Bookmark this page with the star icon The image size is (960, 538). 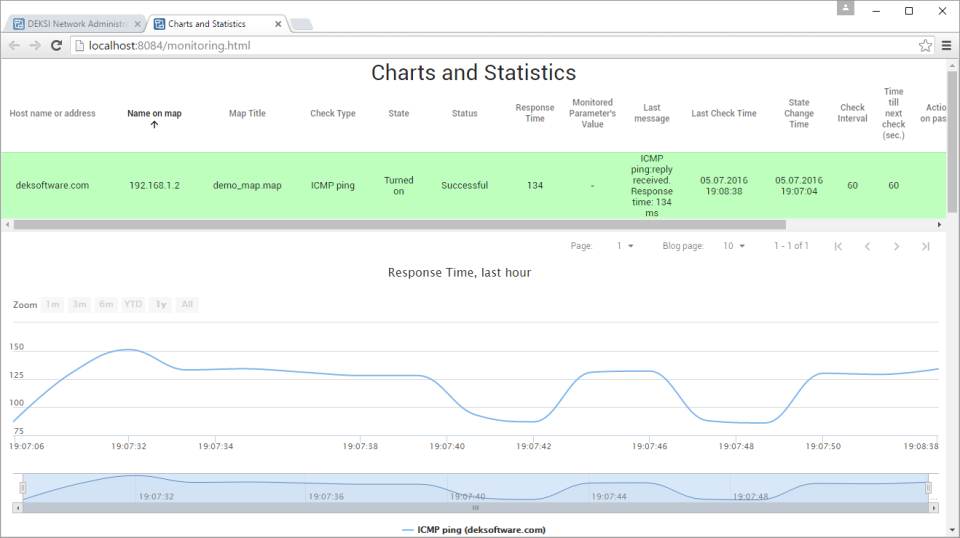[x=925, y=45]
